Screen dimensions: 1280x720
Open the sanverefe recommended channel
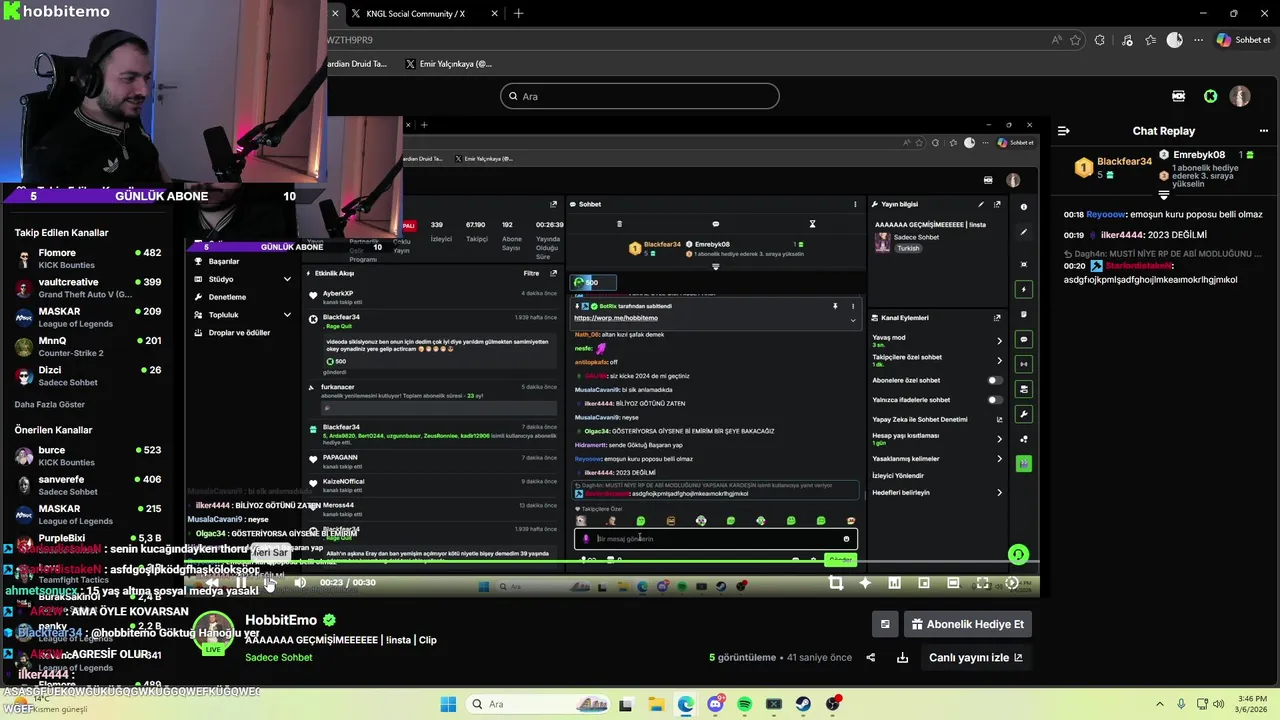tap(88, 485)
